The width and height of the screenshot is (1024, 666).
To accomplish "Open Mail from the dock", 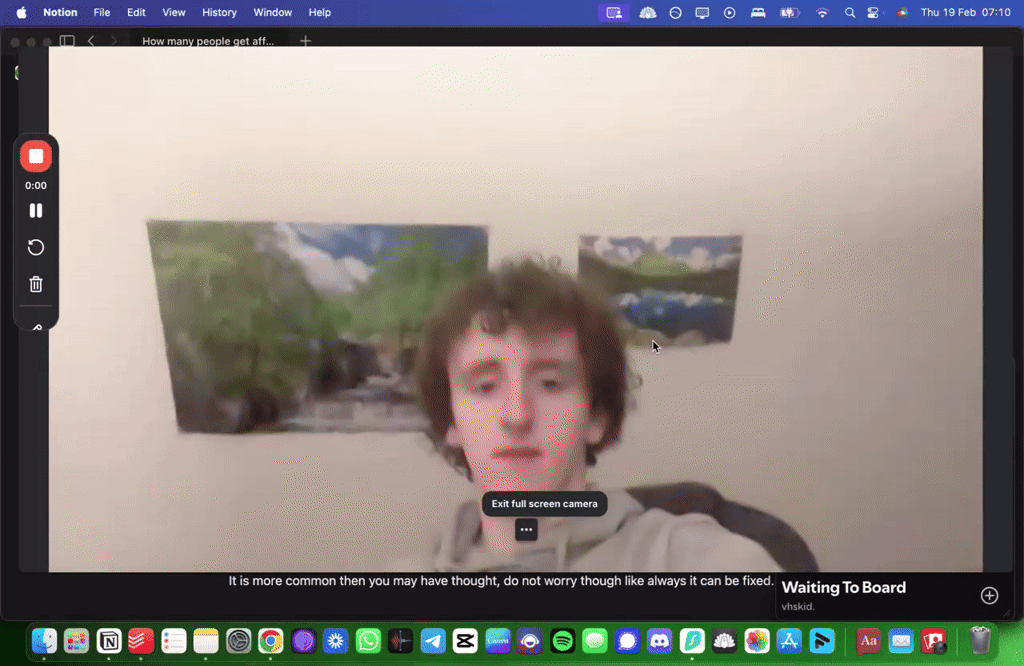I will click(x=901, y=641).
